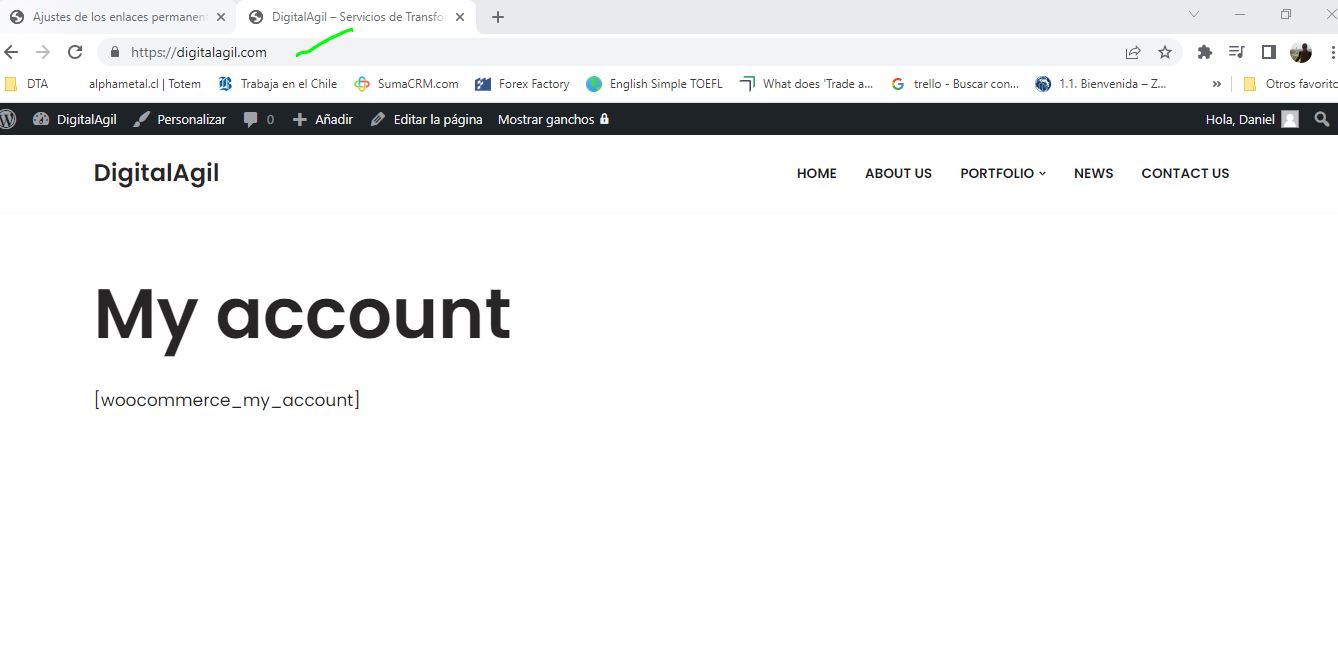Open the Extensions puzzle icon

click(x=1205, y=52)
